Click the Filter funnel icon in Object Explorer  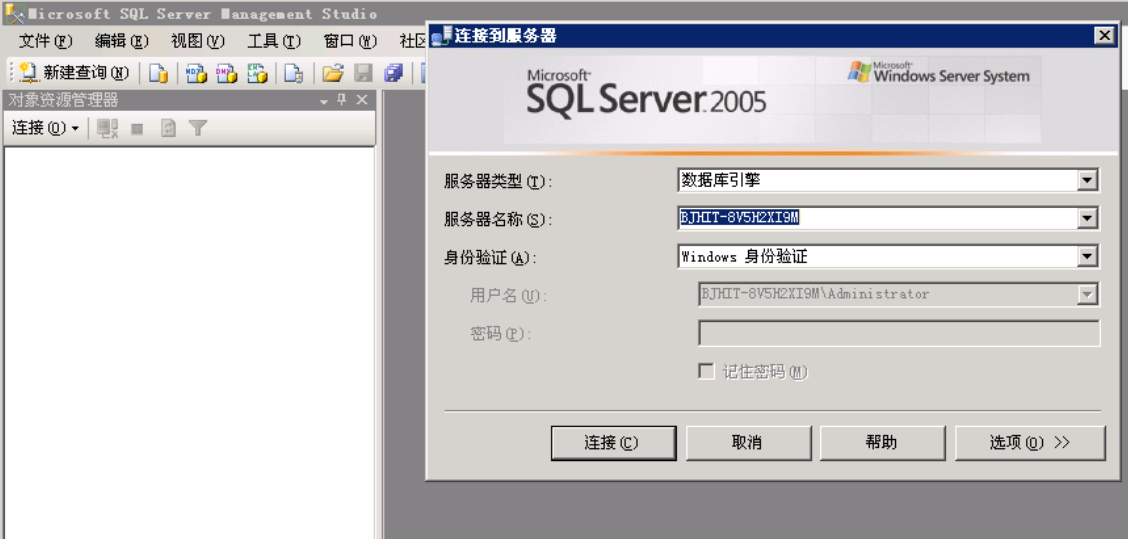click(198, 128)
